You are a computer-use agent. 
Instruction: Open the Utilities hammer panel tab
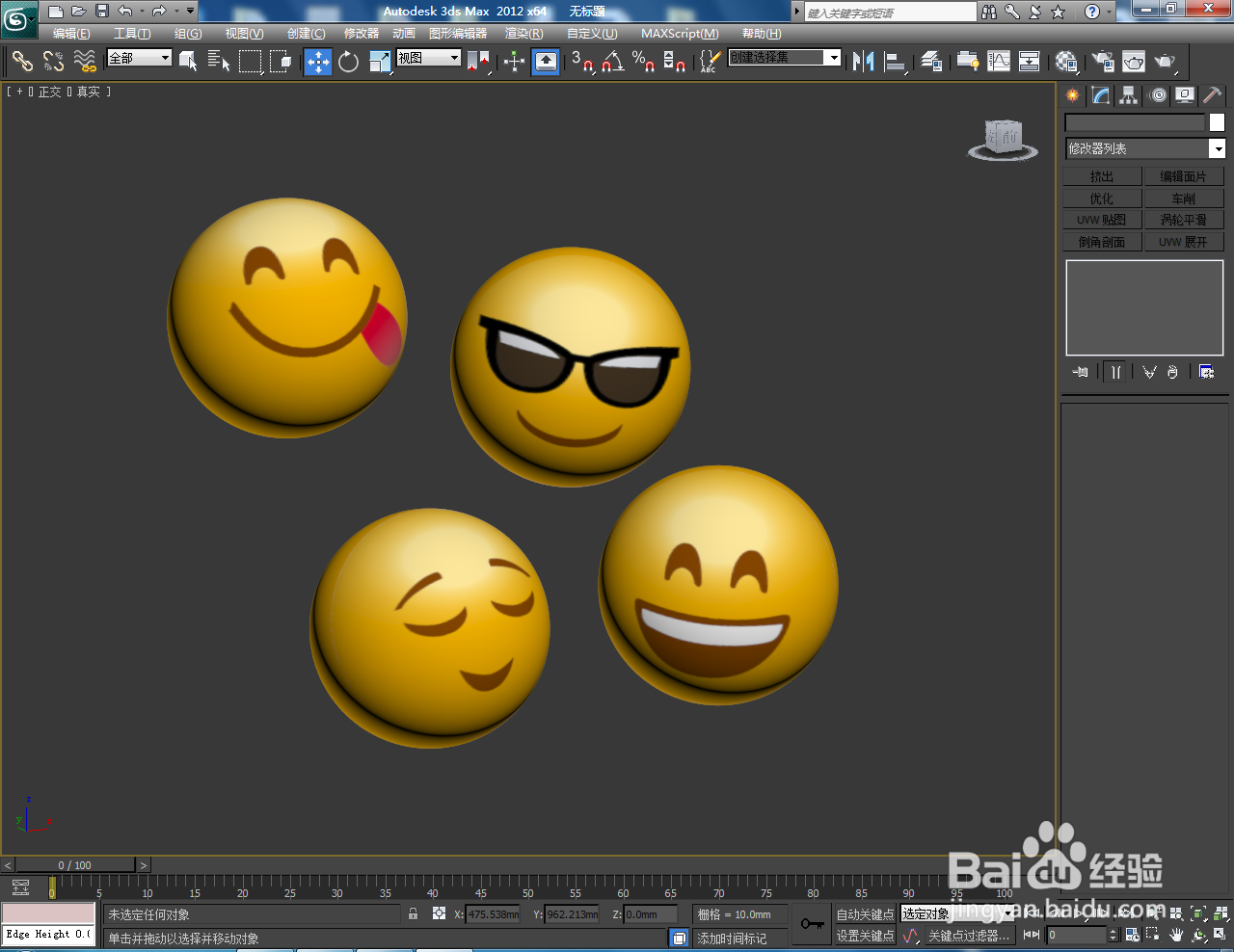click(1212, 94)
